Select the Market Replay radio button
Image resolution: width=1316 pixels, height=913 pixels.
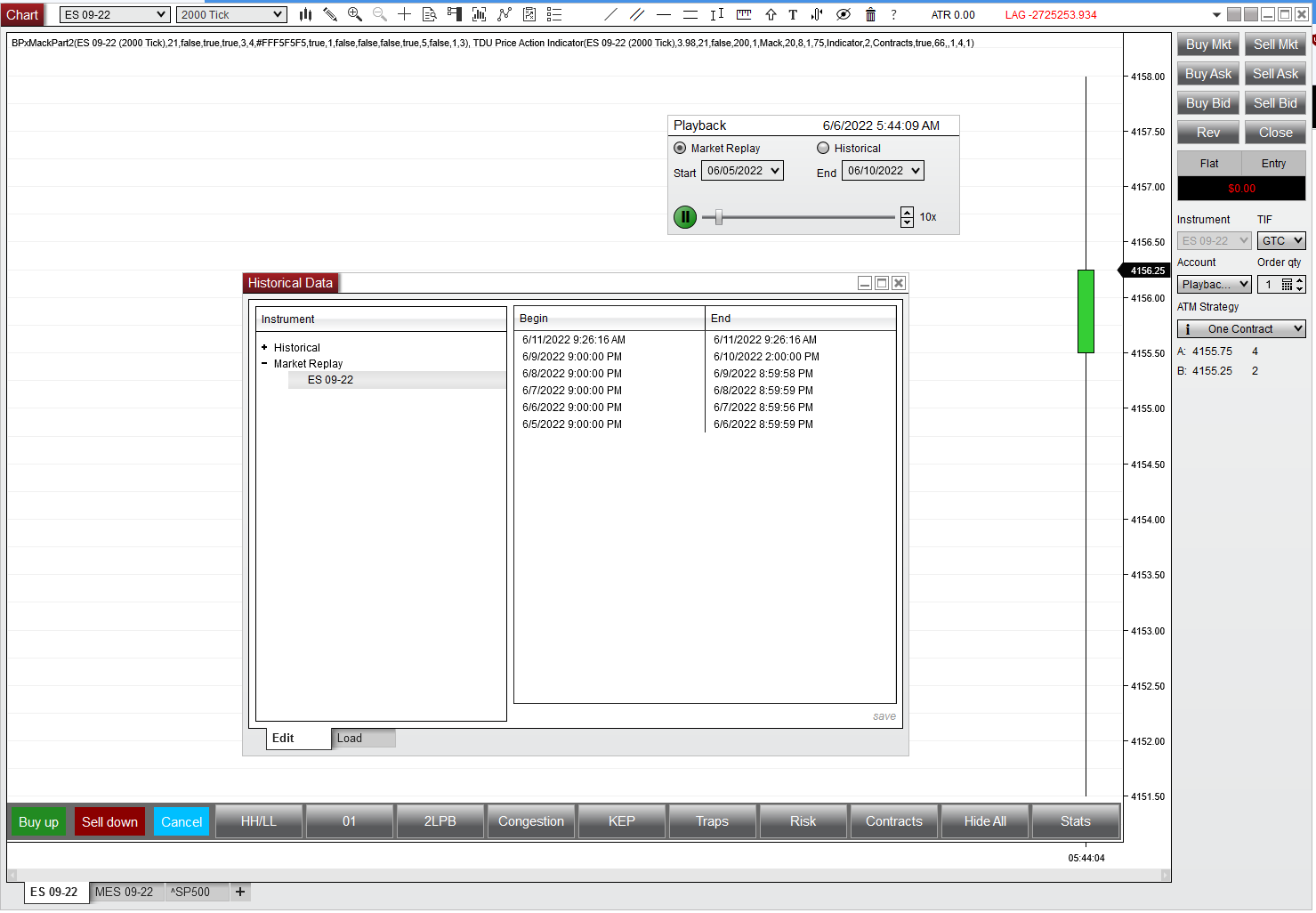click(x=680, y=149)
